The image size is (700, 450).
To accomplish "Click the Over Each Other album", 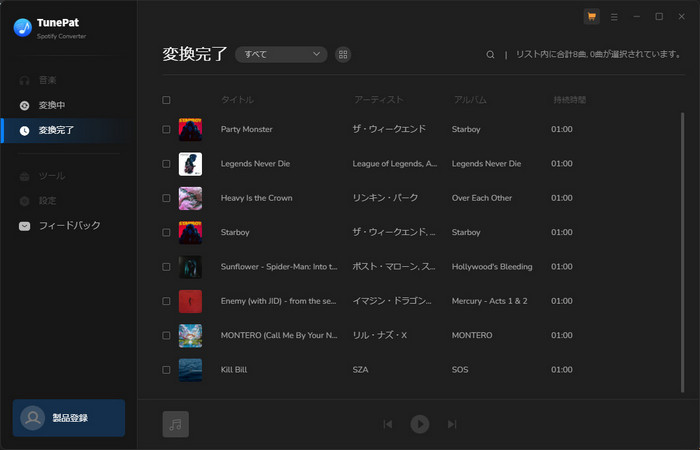I will click(482, 198).
